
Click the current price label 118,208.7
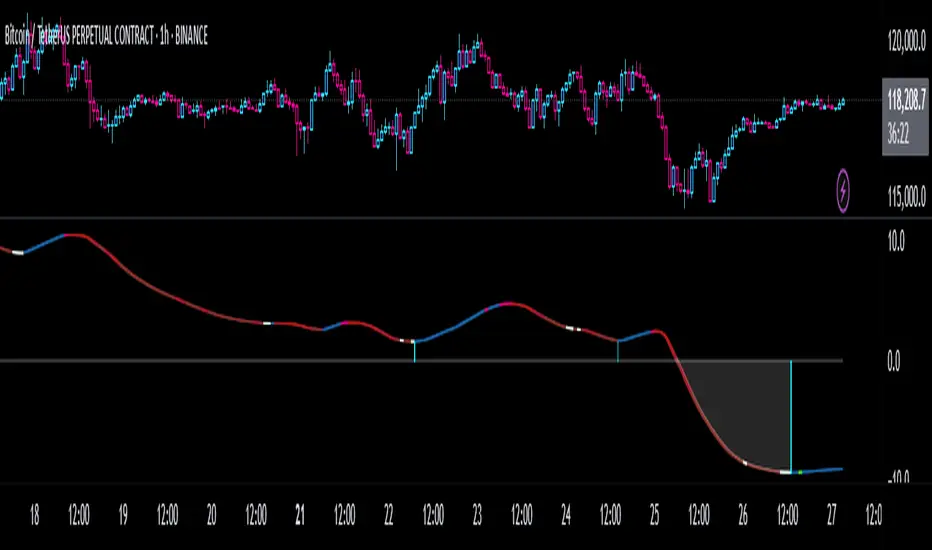point(906,100)
